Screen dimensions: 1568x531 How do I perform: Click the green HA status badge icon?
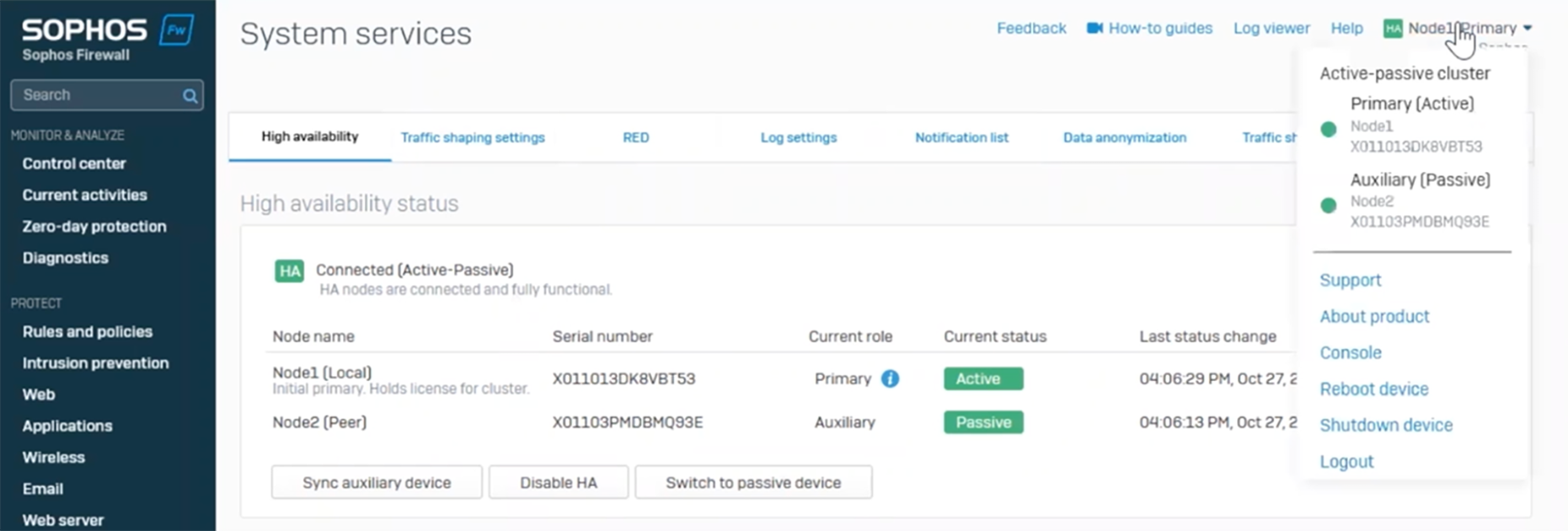click(289, 271)
